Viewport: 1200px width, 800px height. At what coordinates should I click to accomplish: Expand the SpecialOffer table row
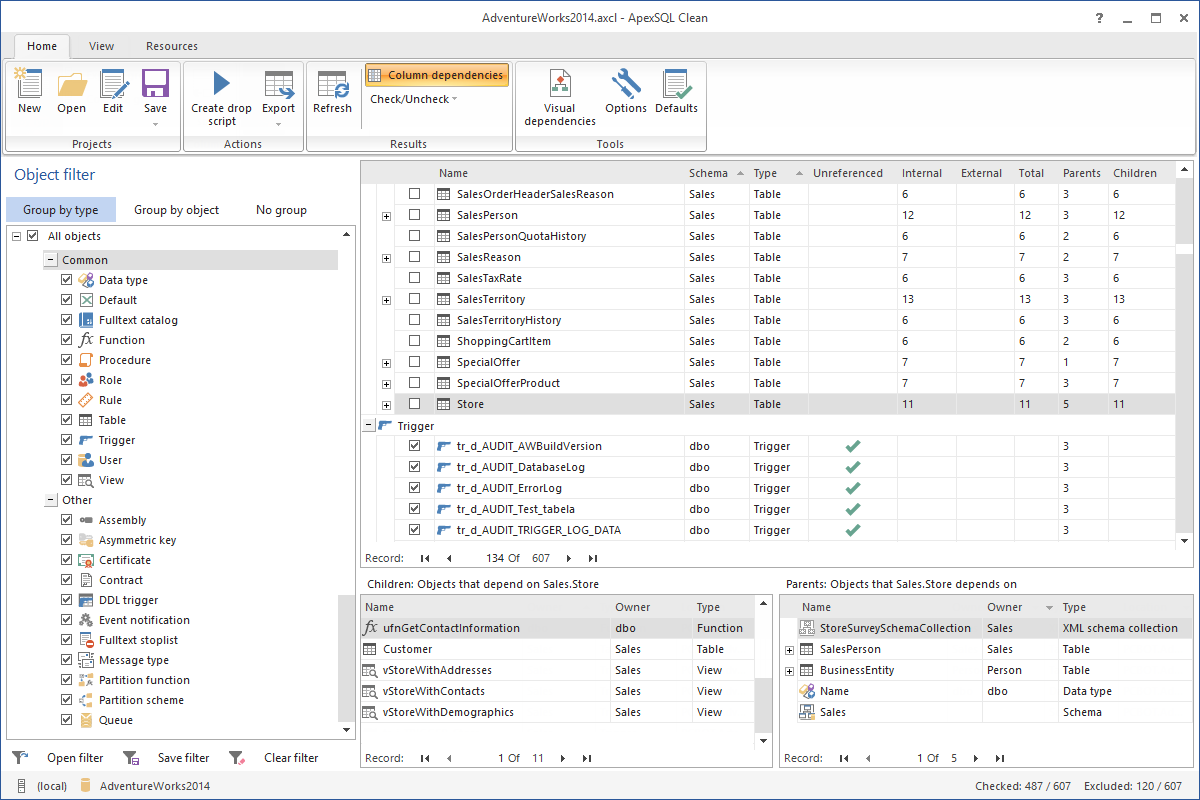point(386,362)
